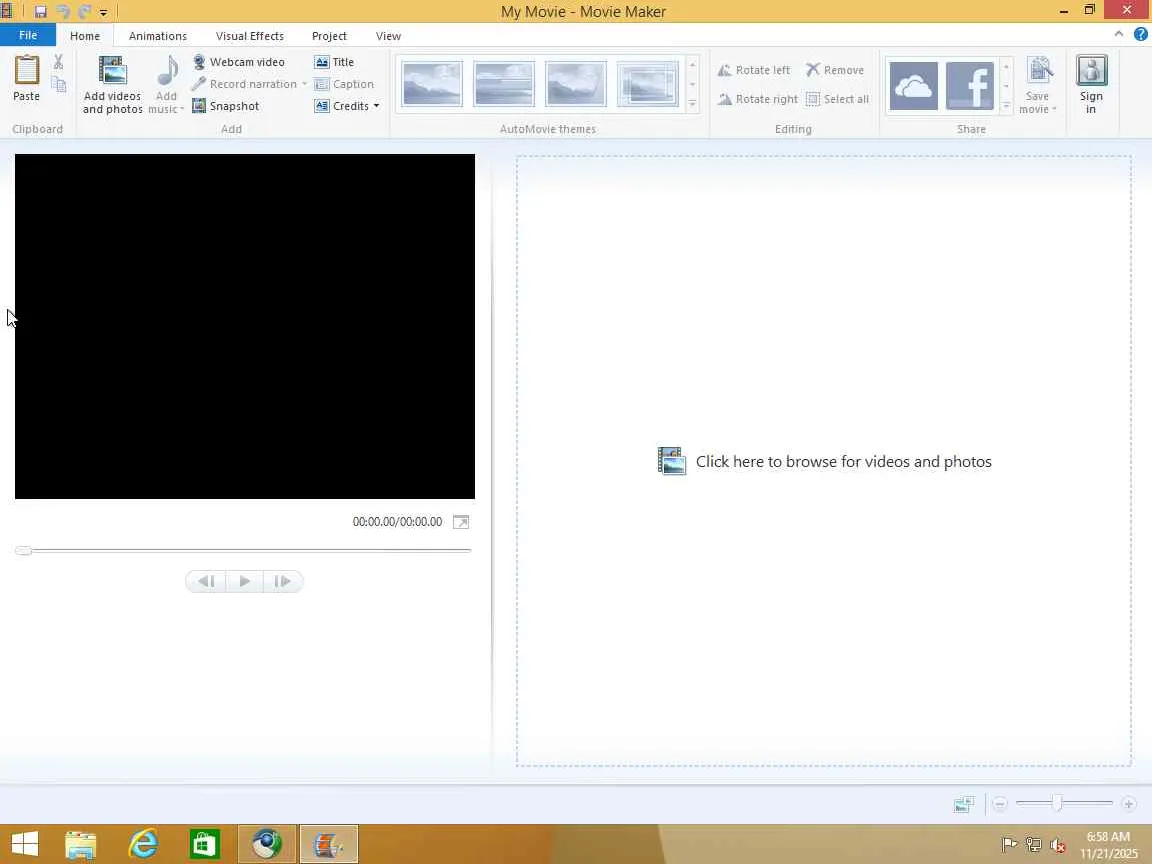Open the View tab
Viewport: 1152px width, 864px height.
[388, 35]
